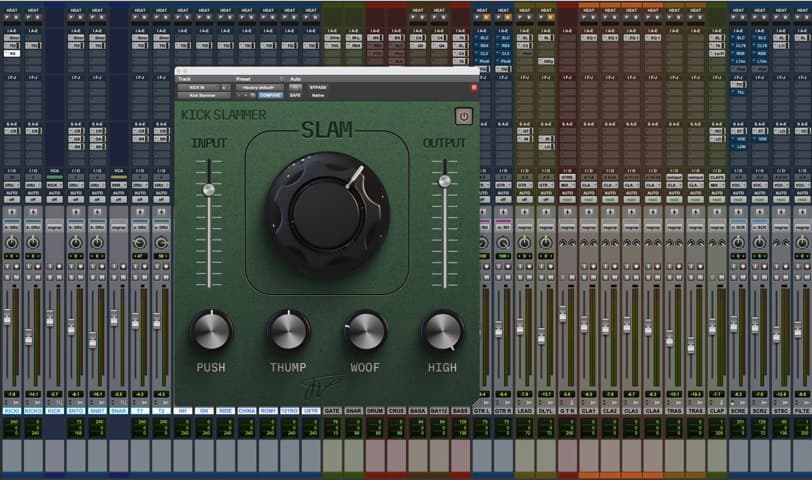The height and width of the screenshot is (480, 812).
Task: Click the COMPARE button in the plug-in header
Action: (x=271, y=95)
